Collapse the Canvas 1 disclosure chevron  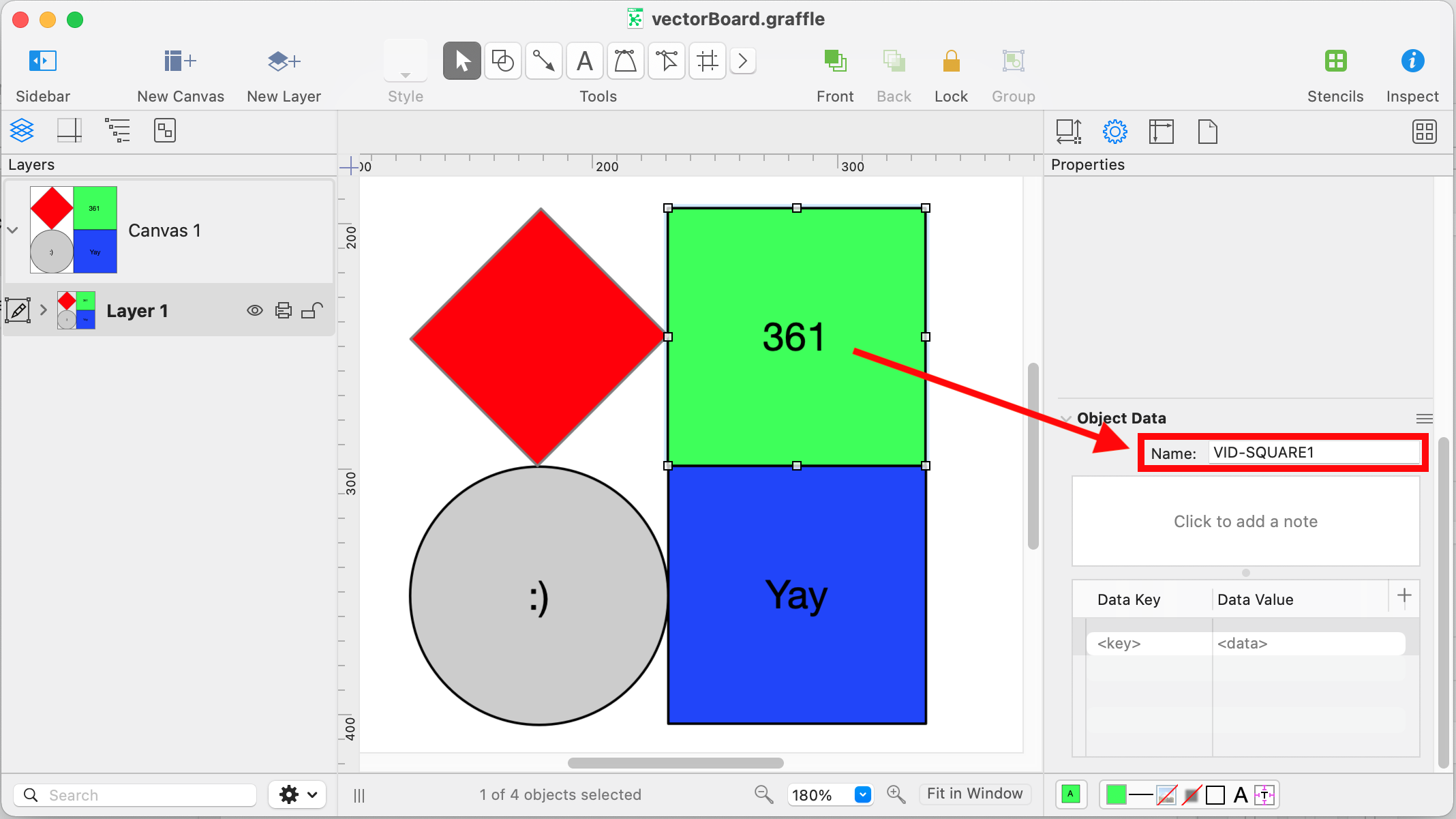coord(13,230)
